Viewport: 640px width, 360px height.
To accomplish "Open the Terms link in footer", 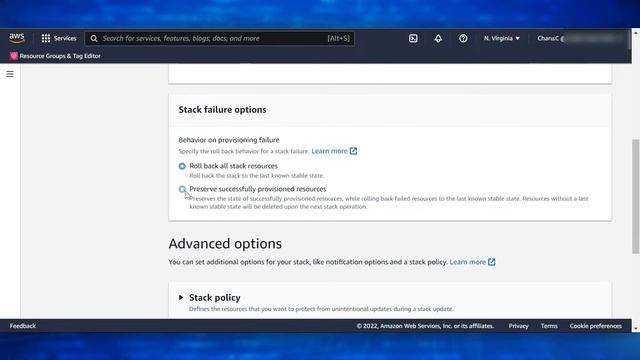I will (549, 326).
